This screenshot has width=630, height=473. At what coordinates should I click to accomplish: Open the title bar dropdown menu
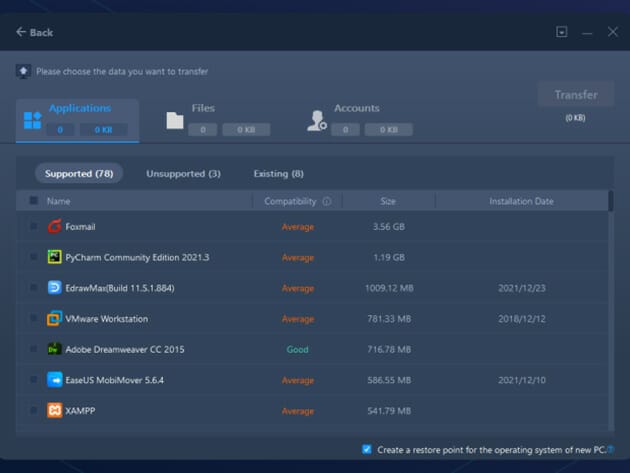562,32
